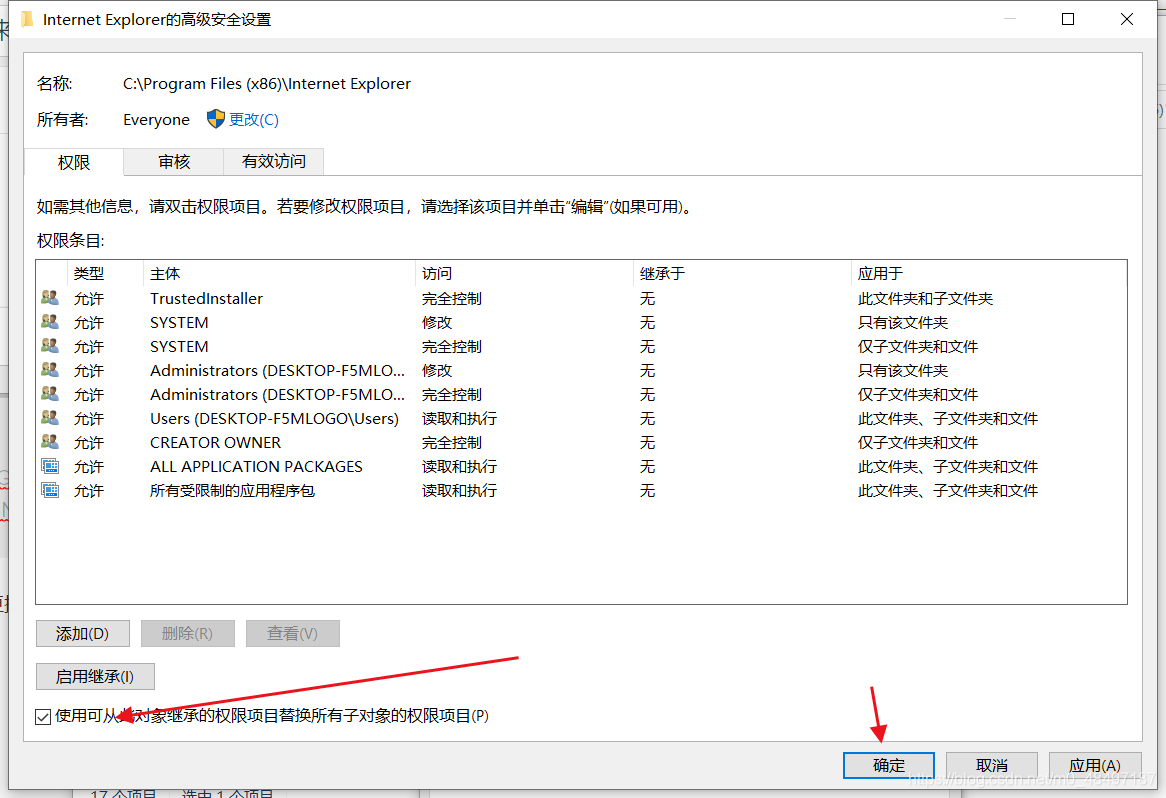Click the 更改(C) owner link

pyautogui.click(x=254, y=120)
